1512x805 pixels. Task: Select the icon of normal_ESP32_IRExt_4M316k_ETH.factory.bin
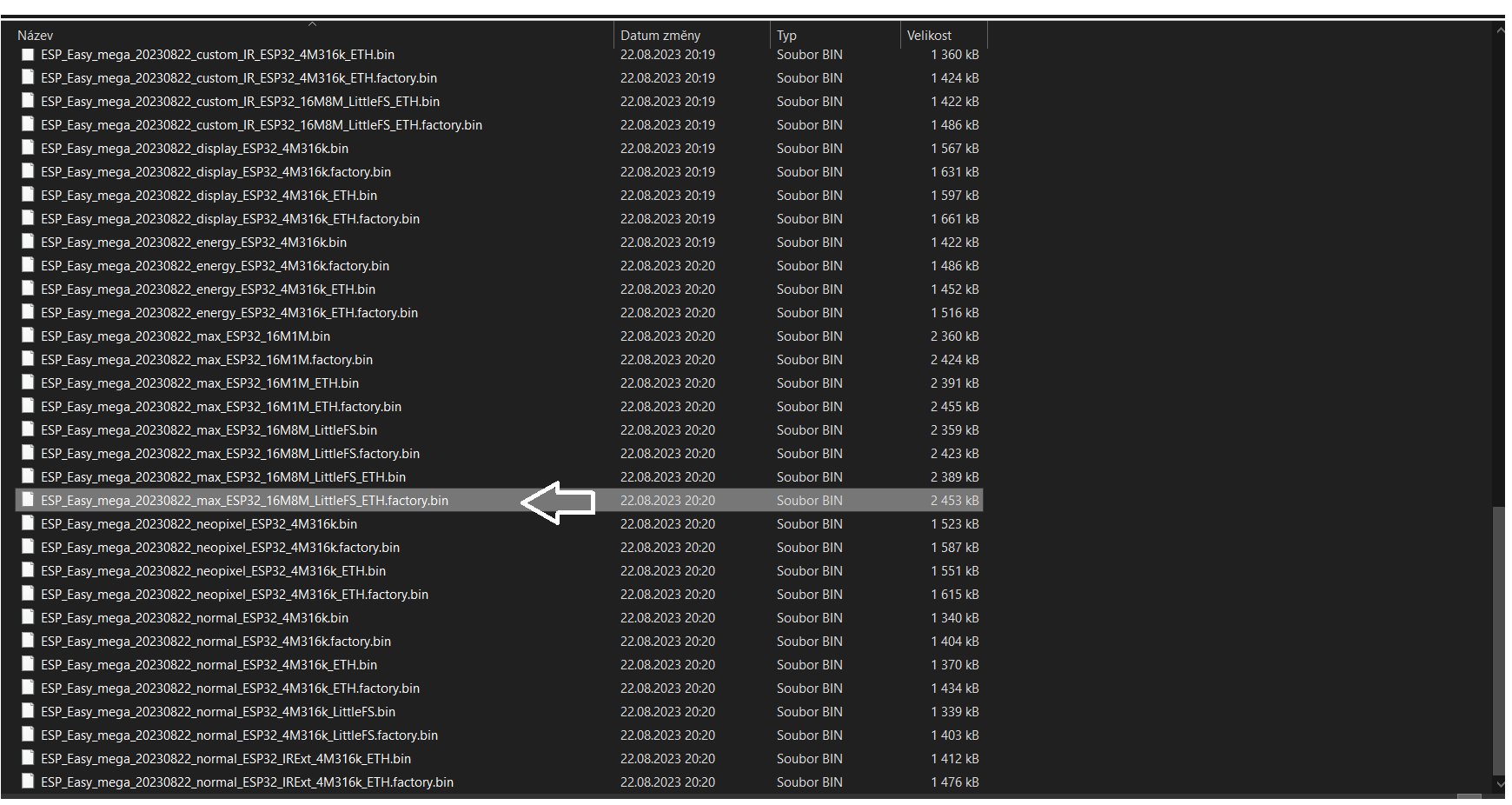pyautogui.click(x=28, y=782)
